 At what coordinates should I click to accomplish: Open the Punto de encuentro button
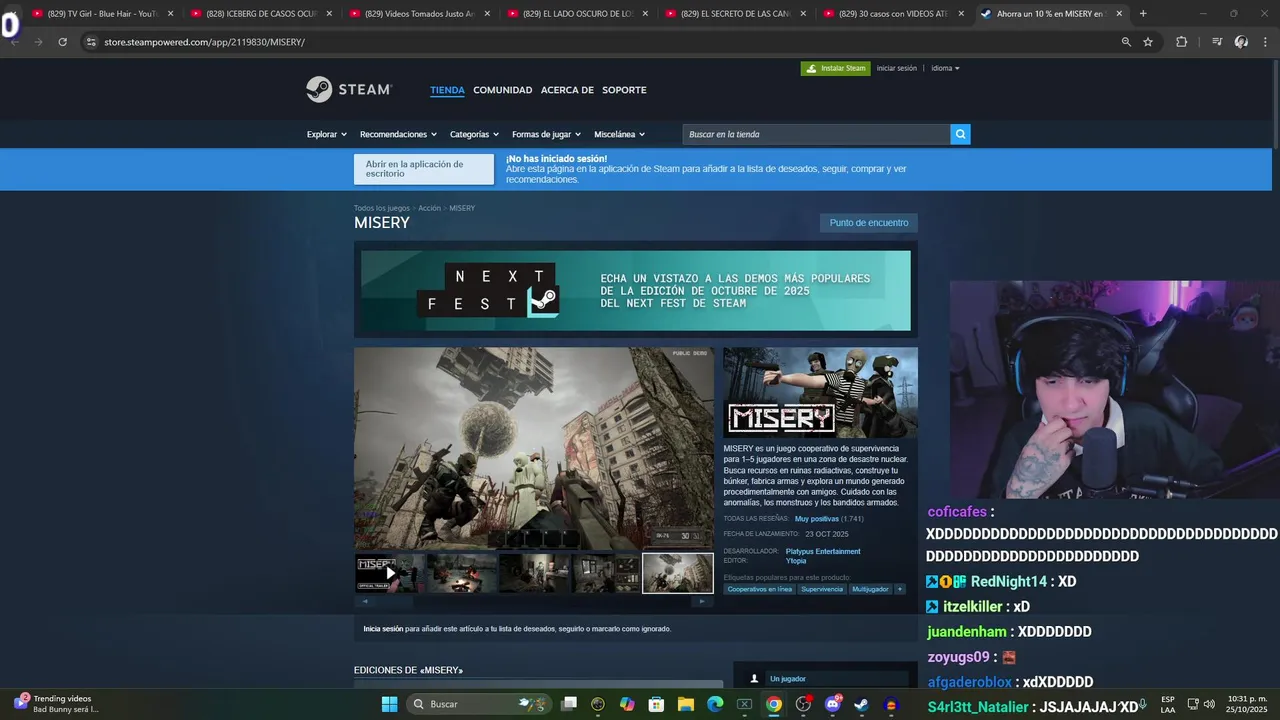click(x=869, y=223)
